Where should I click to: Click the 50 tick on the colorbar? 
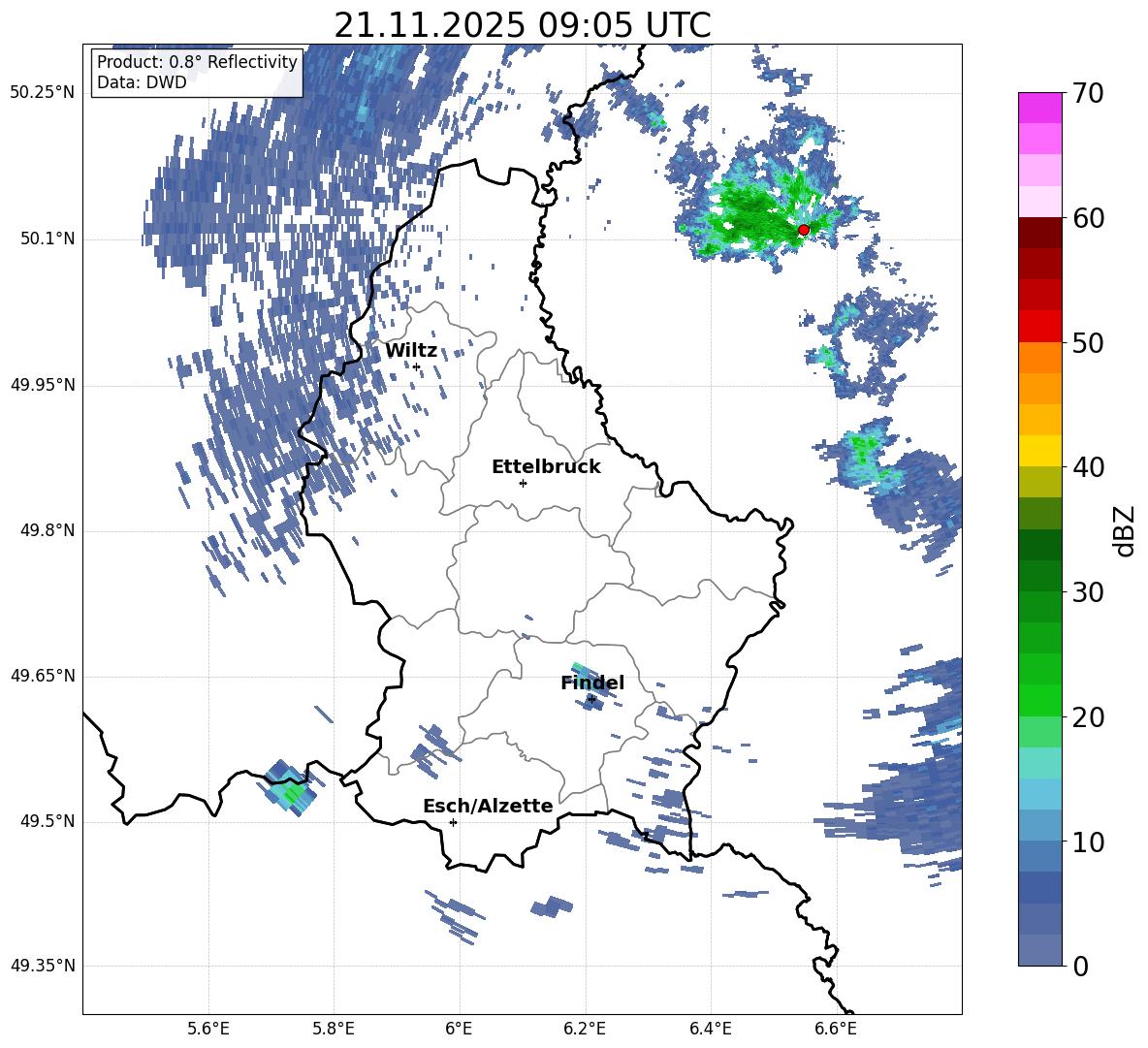[1088, 342]
